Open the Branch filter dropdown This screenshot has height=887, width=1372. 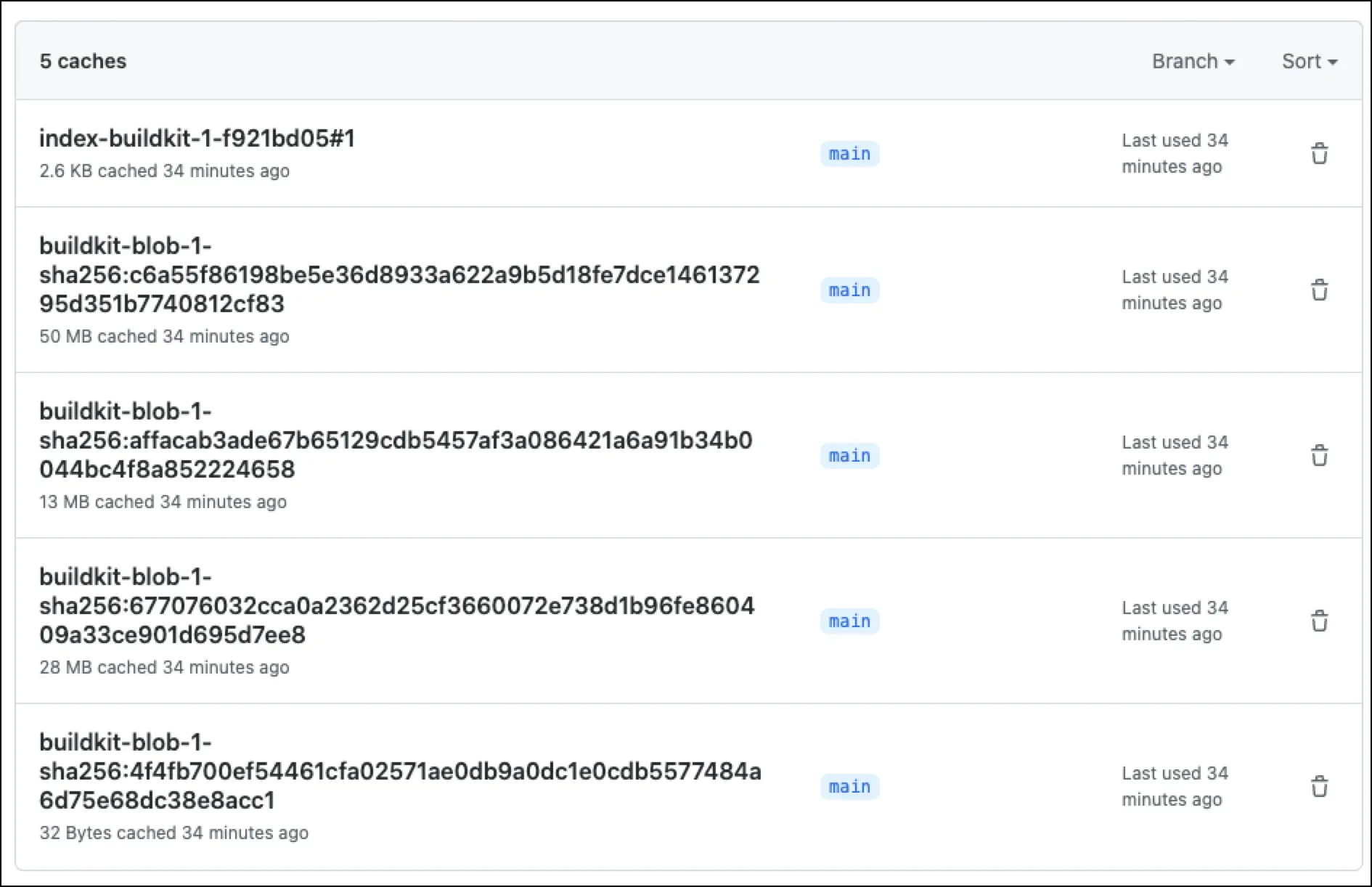click(x=1193, y=61)
